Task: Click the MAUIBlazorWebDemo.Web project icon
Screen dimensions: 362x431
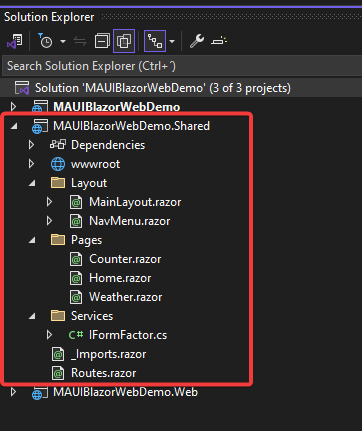Action: [x=40, y=393]
